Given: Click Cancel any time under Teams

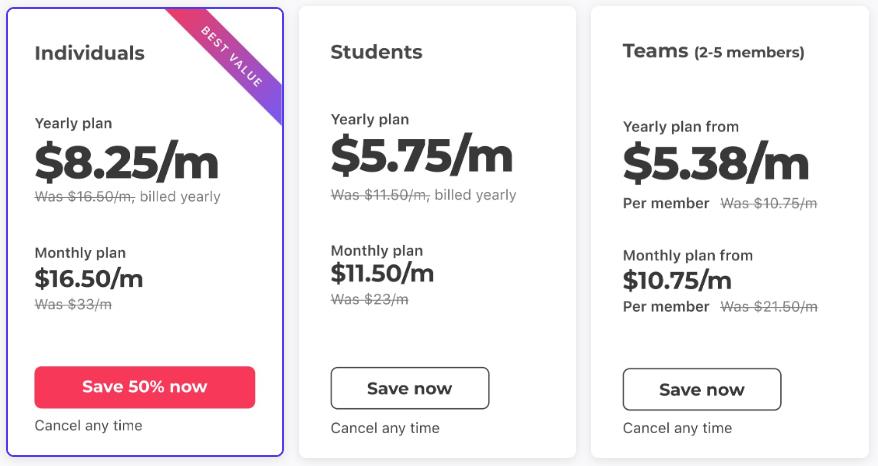Looking at the screenshot, I should pyautogui.click(x=677, y=428).
